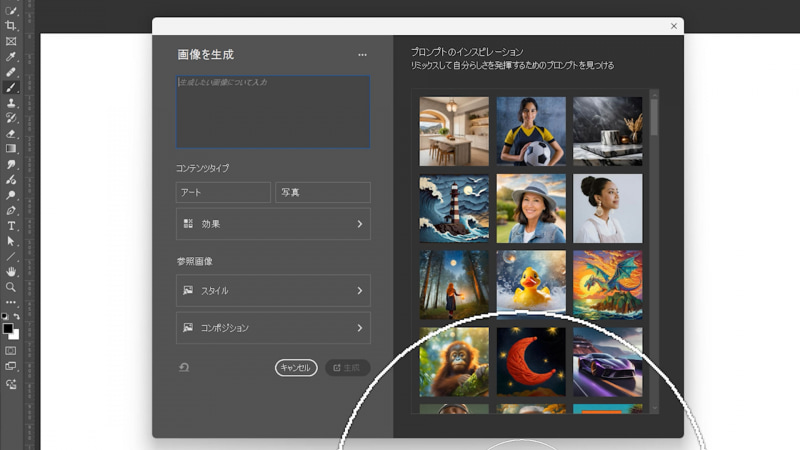Select the Spot Healing Brush tool

[11, 72]
